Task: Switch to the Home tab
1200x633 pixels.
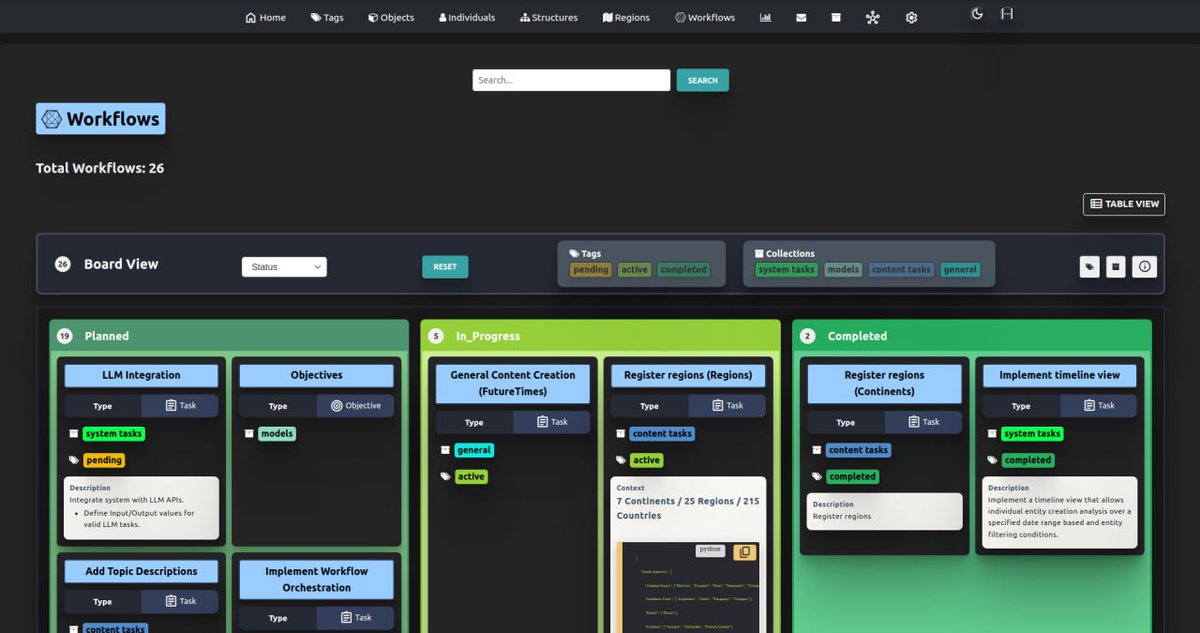Action: pyautogui.click(x=264, y=17)
